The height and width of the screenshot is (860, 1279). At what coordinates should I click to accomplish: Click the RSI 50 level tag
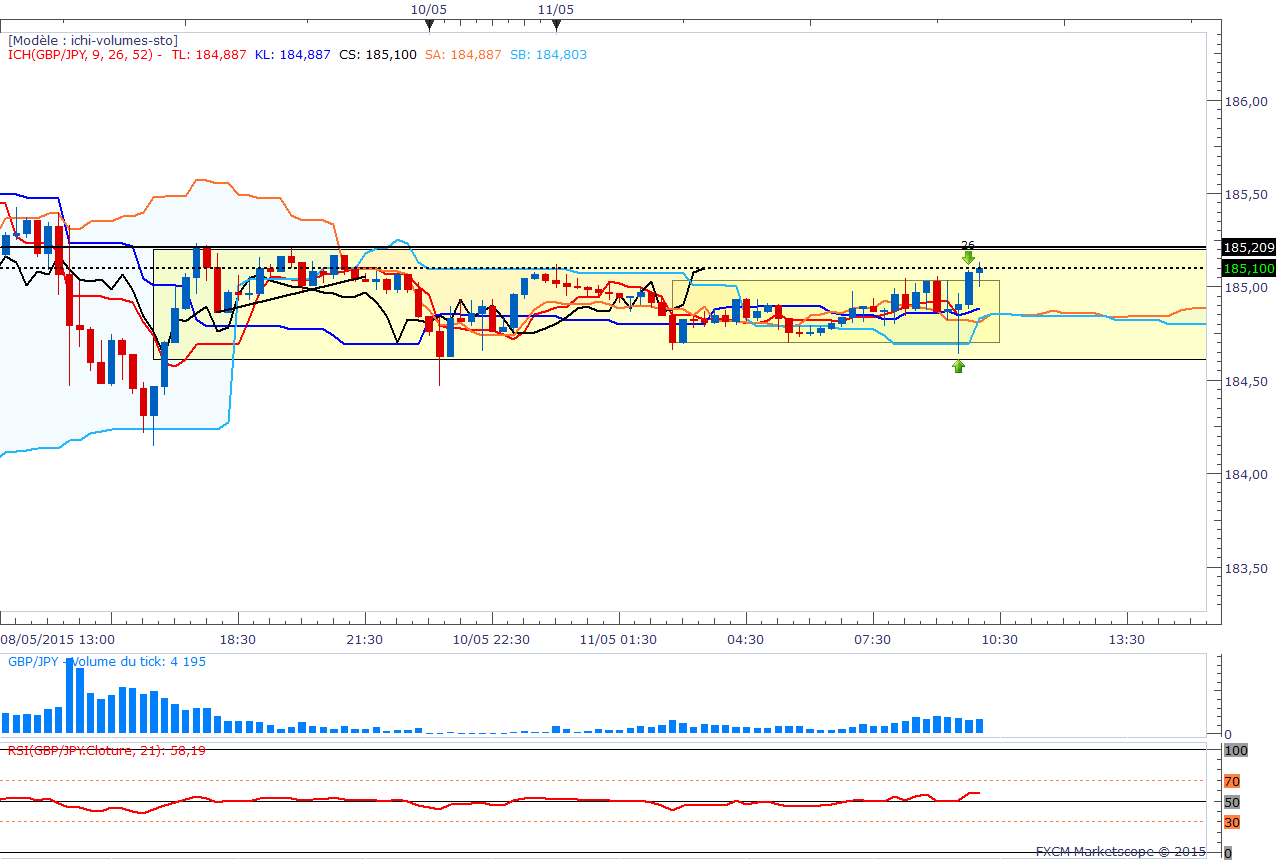[1232, 802]
